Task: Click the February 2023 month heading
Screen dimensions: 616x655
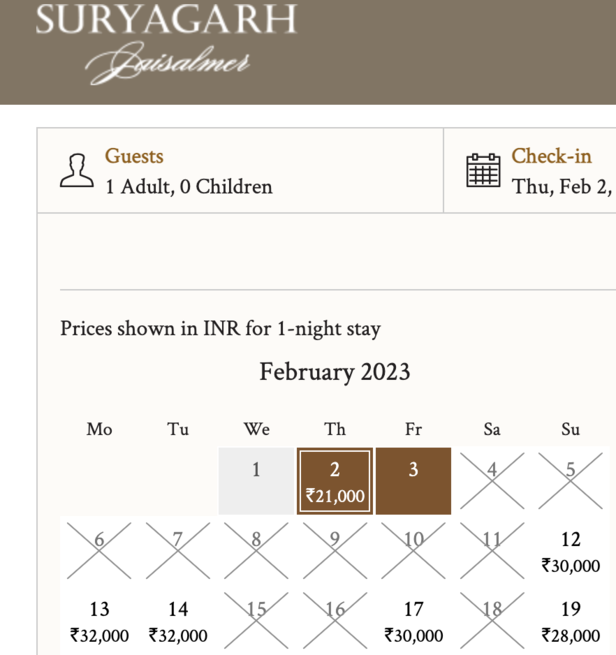Action: (335, 372)
